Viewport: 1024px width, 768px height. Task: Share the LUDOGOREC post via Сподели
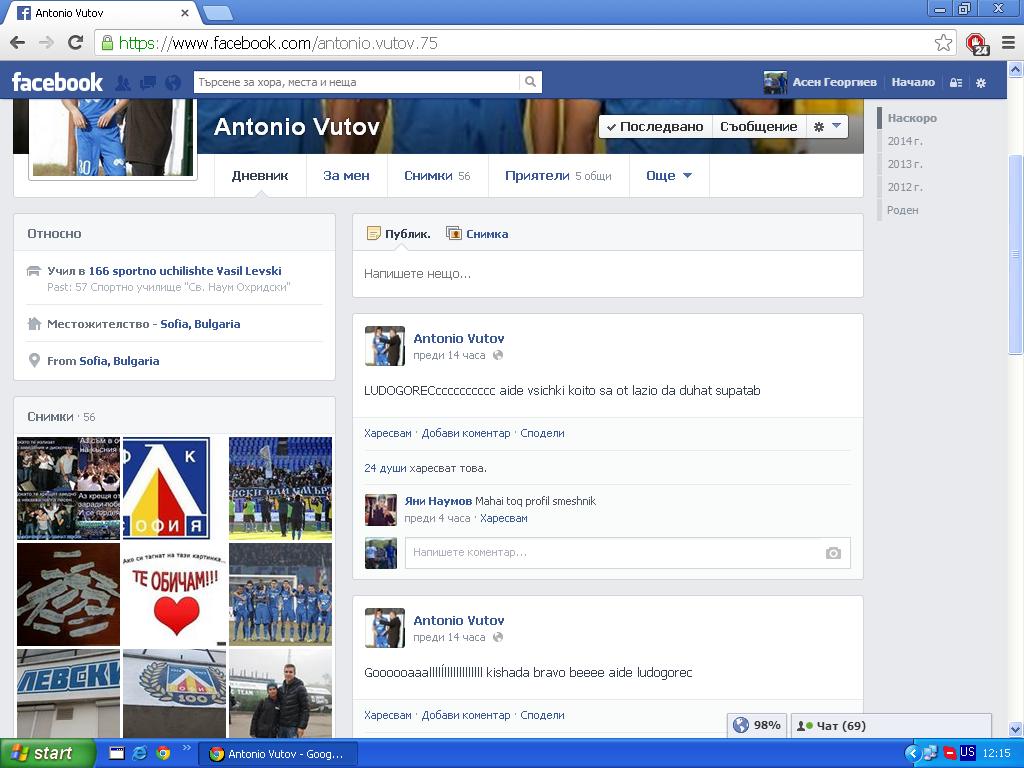point(542,434)
